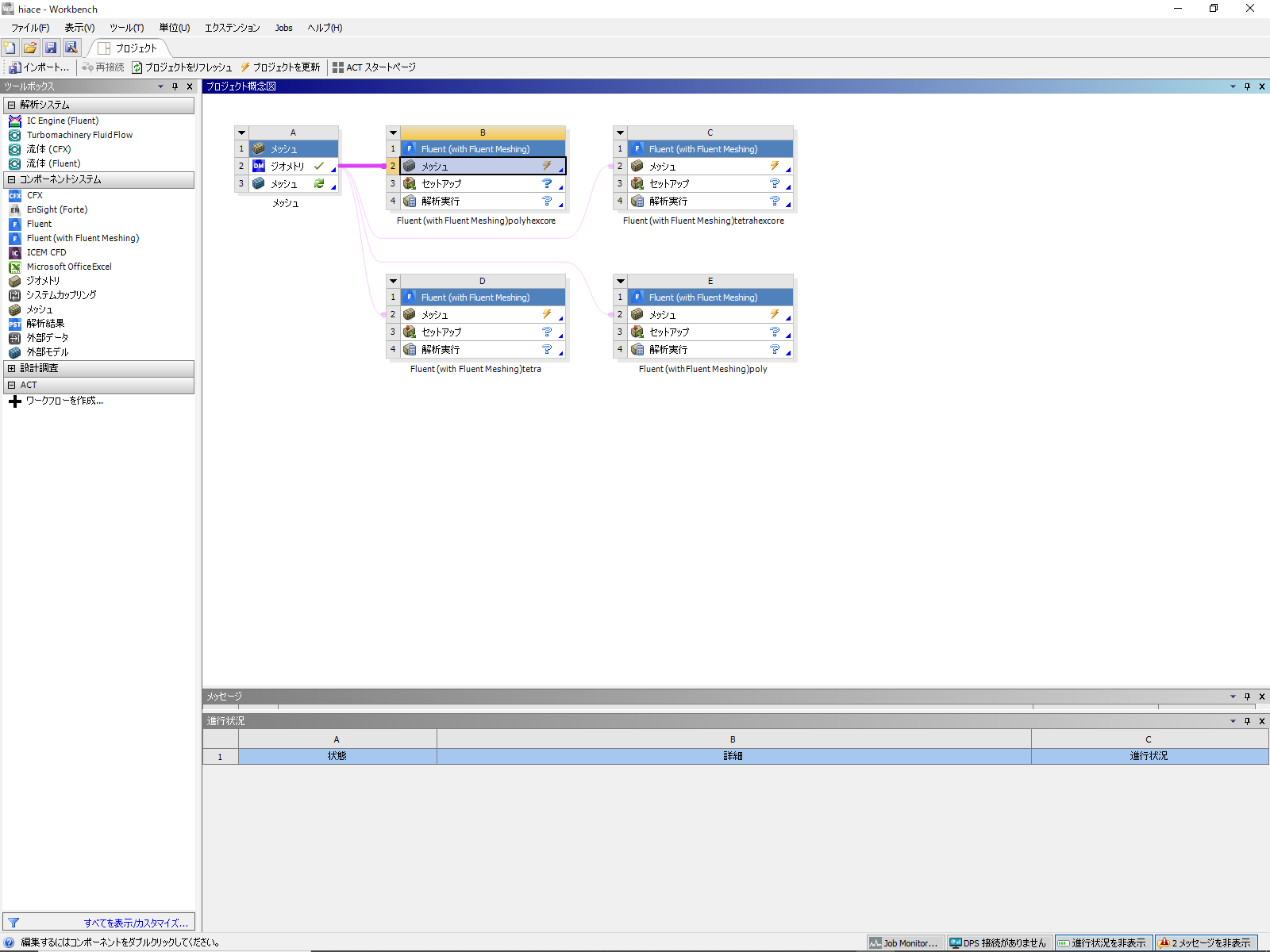Select the Microsoft Office Excel component
This screenshot has width=1270, height=952.
[69, 267]
